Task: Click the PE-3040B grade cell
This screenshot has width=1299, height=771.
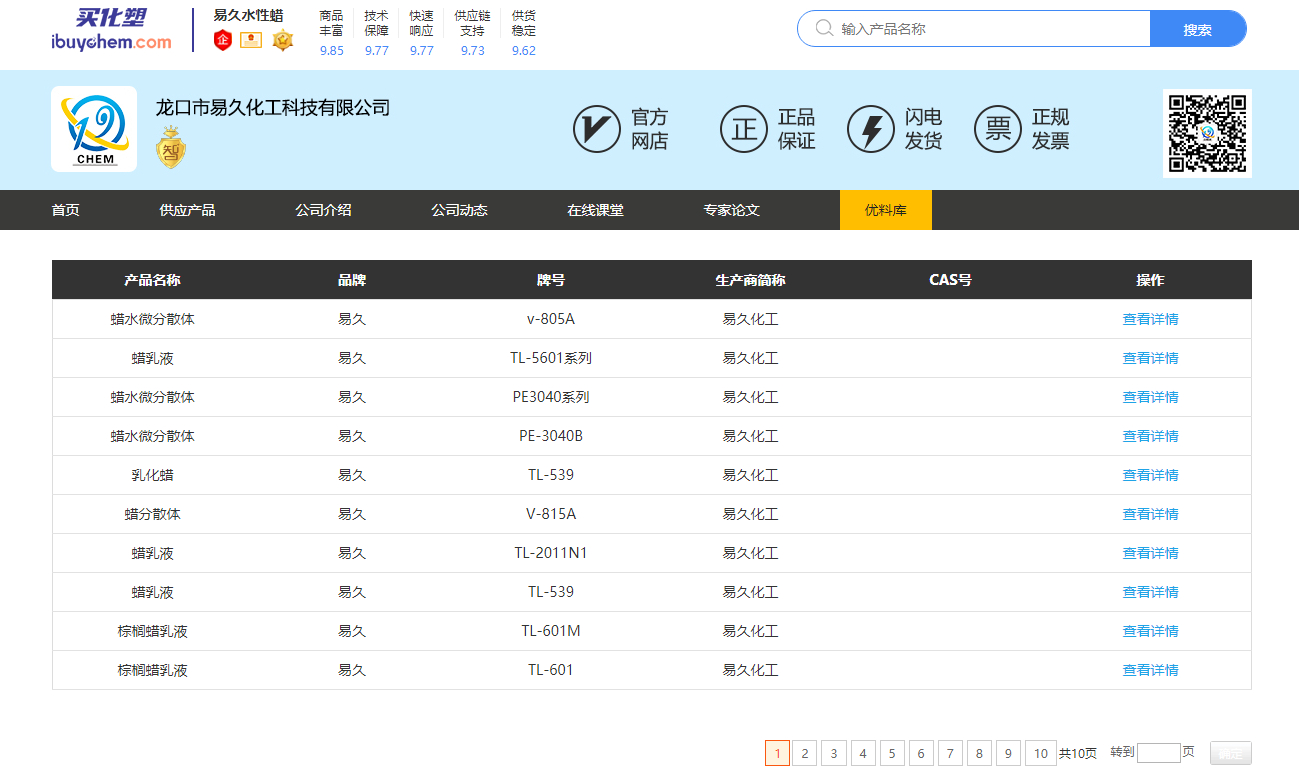Action: click(x=551, y=436)
